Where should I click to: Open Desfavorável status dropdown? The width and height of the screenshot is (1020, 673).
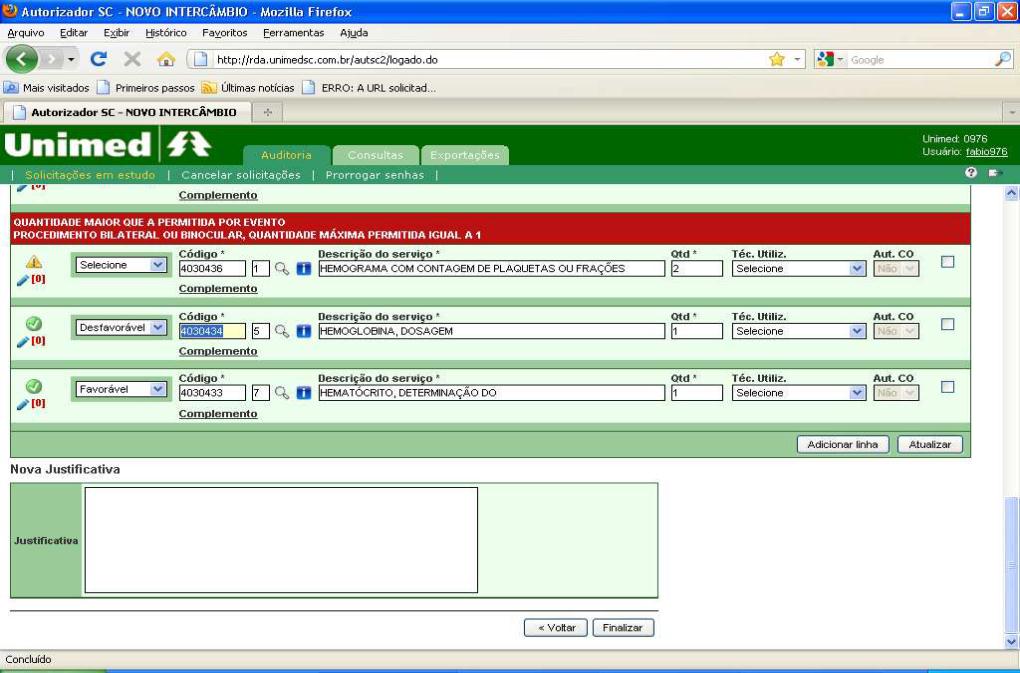(121, 328)
